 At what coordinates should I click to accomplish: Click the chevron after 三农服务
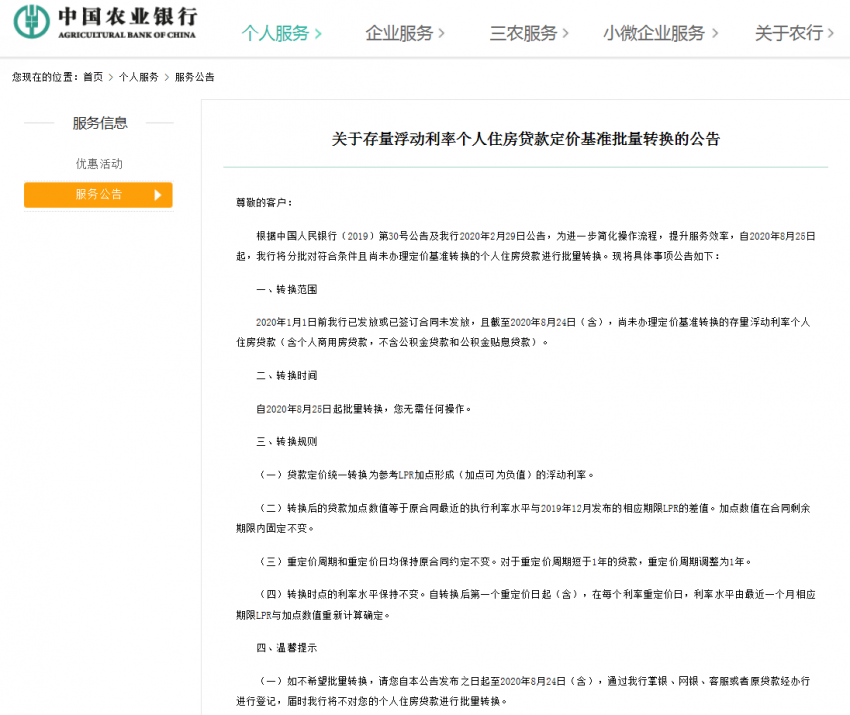tap(564, 33)
